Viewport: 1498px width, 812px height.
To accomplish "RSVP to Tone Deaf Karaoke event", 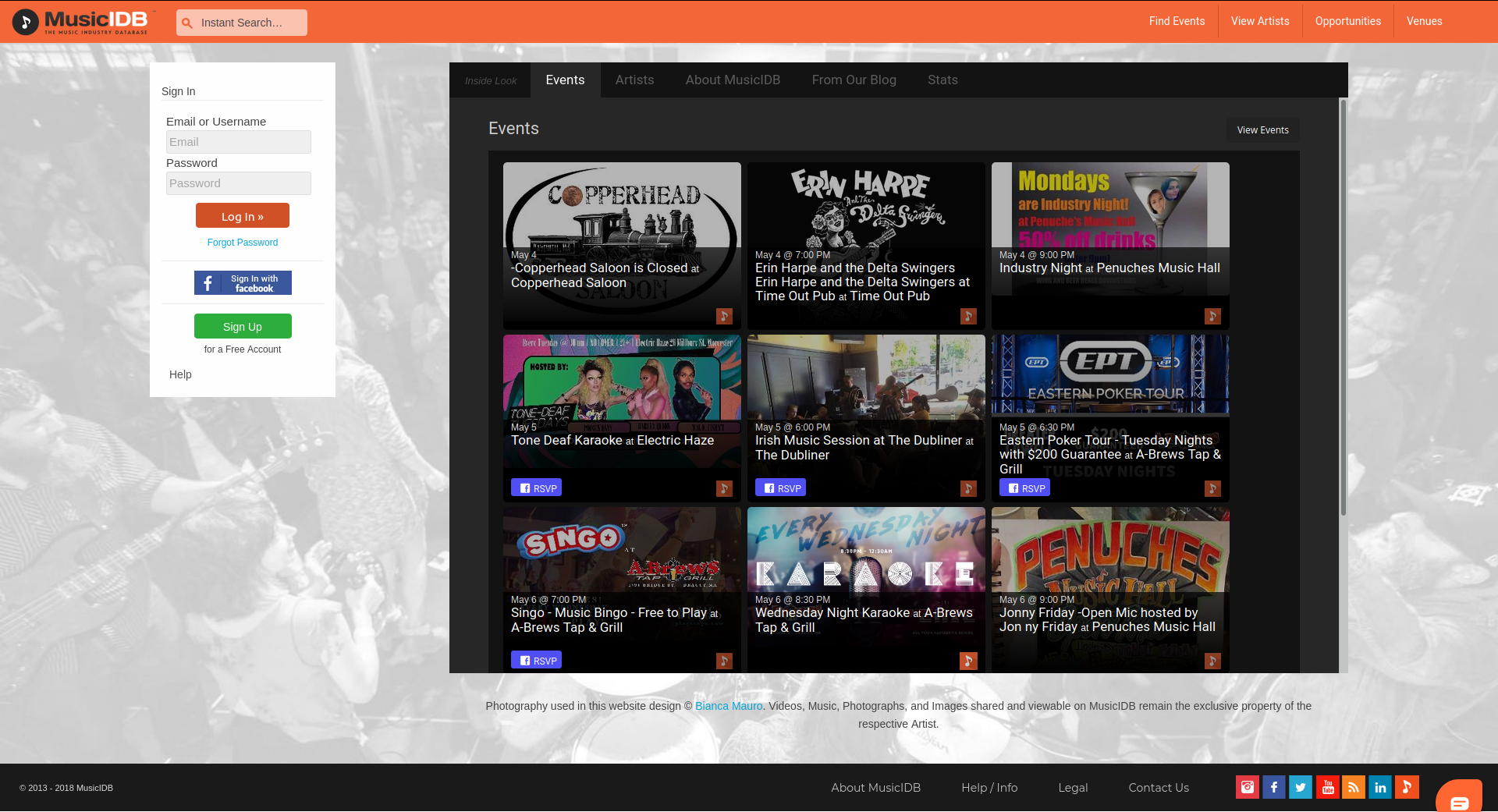I will coord(536,488).
